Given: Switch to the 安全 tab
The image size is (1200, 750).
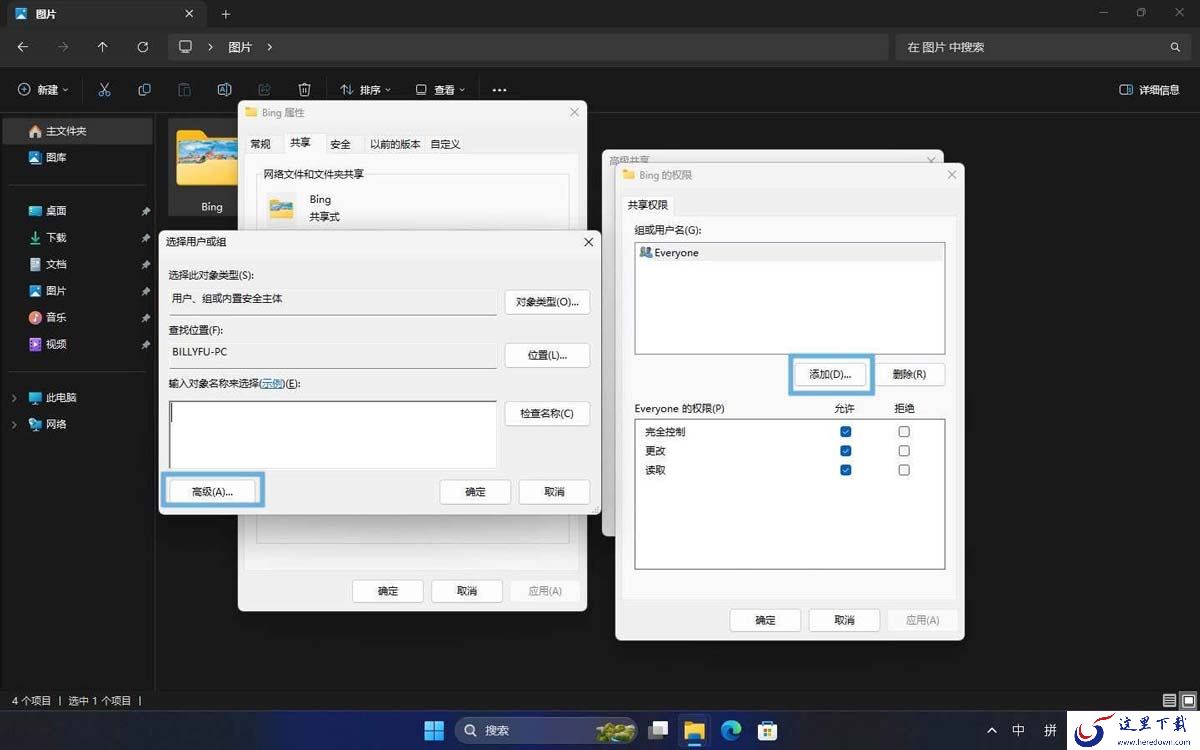Looking at the screenshot, I should tap(341, 144).
